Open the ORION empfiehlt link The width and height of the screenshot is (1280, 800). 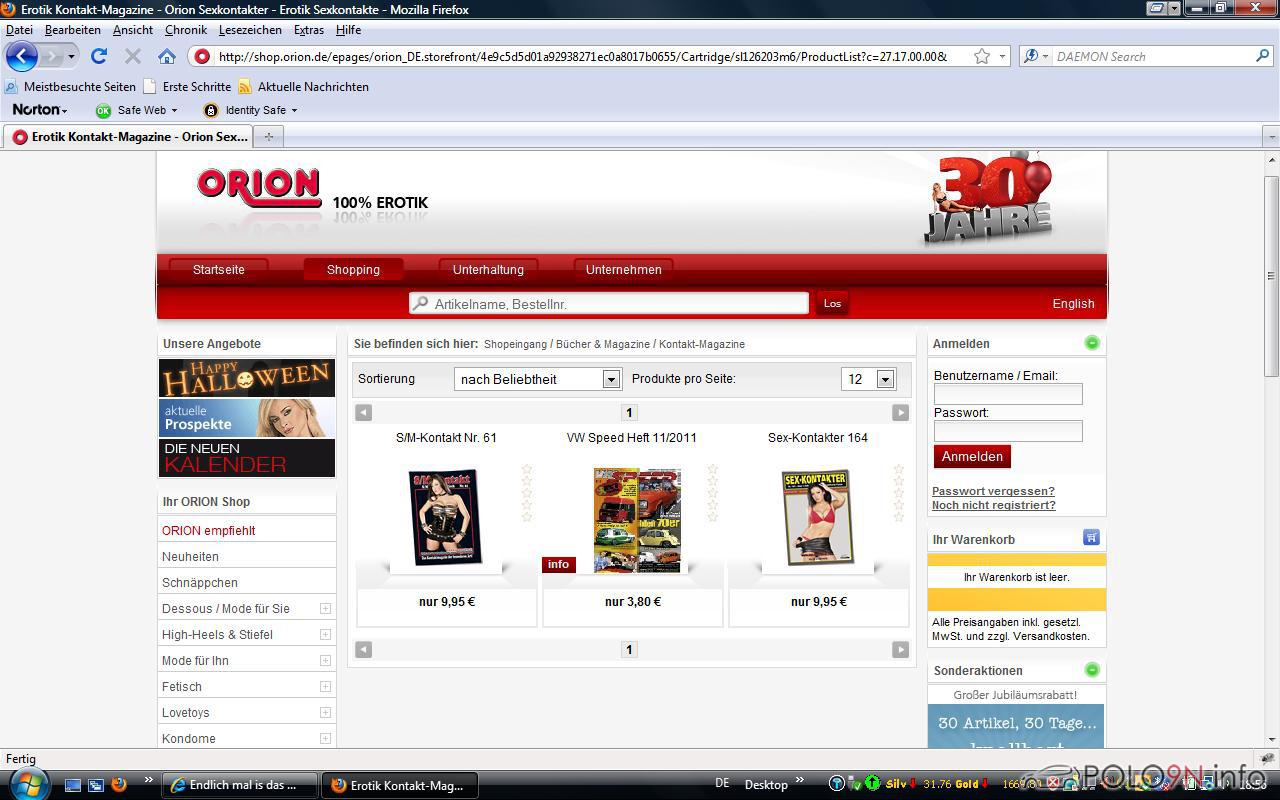point(208,530)
